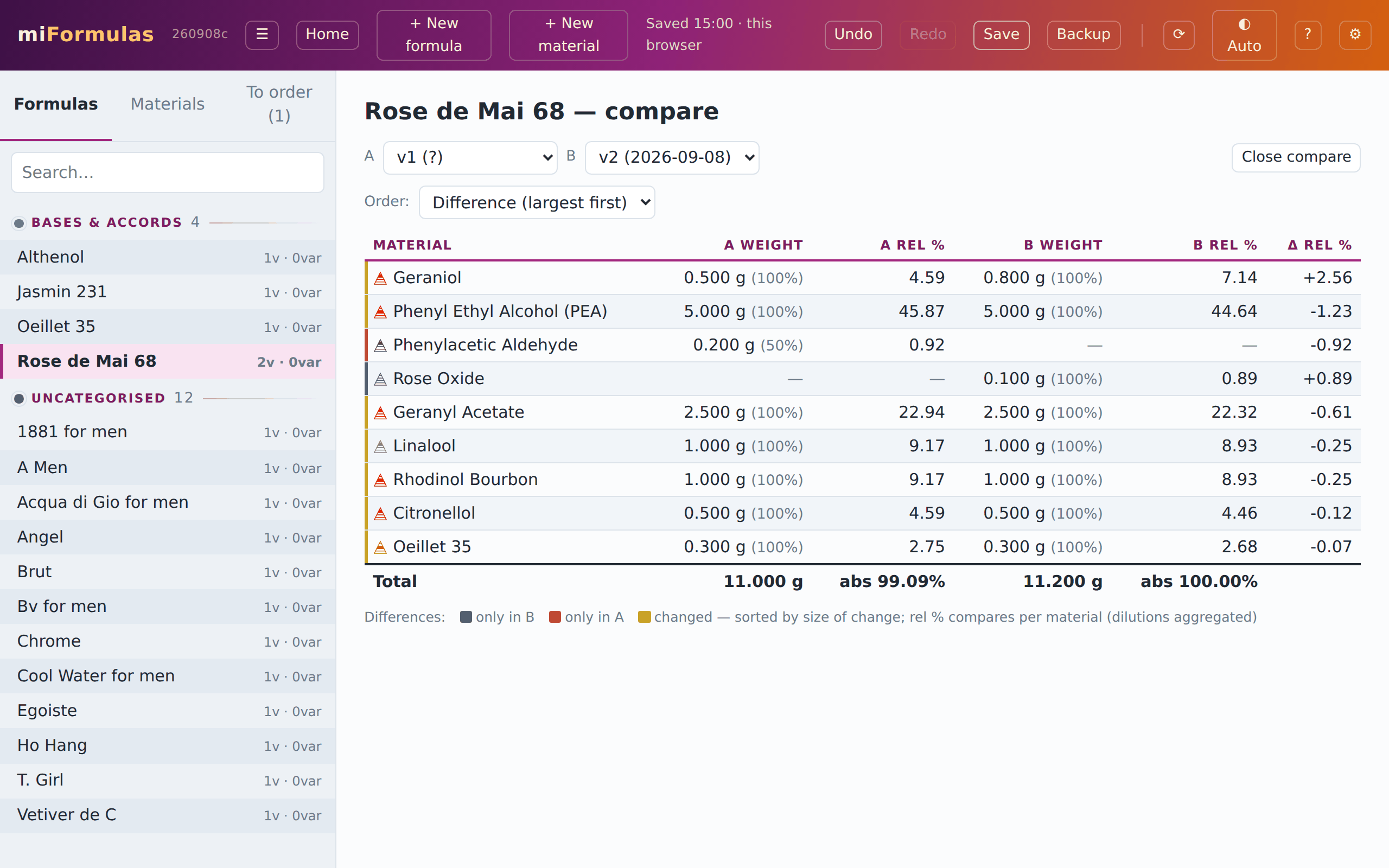Select Rose de Mai 68 formula
Screen dimensions: 1389x868
click(168, 362)
